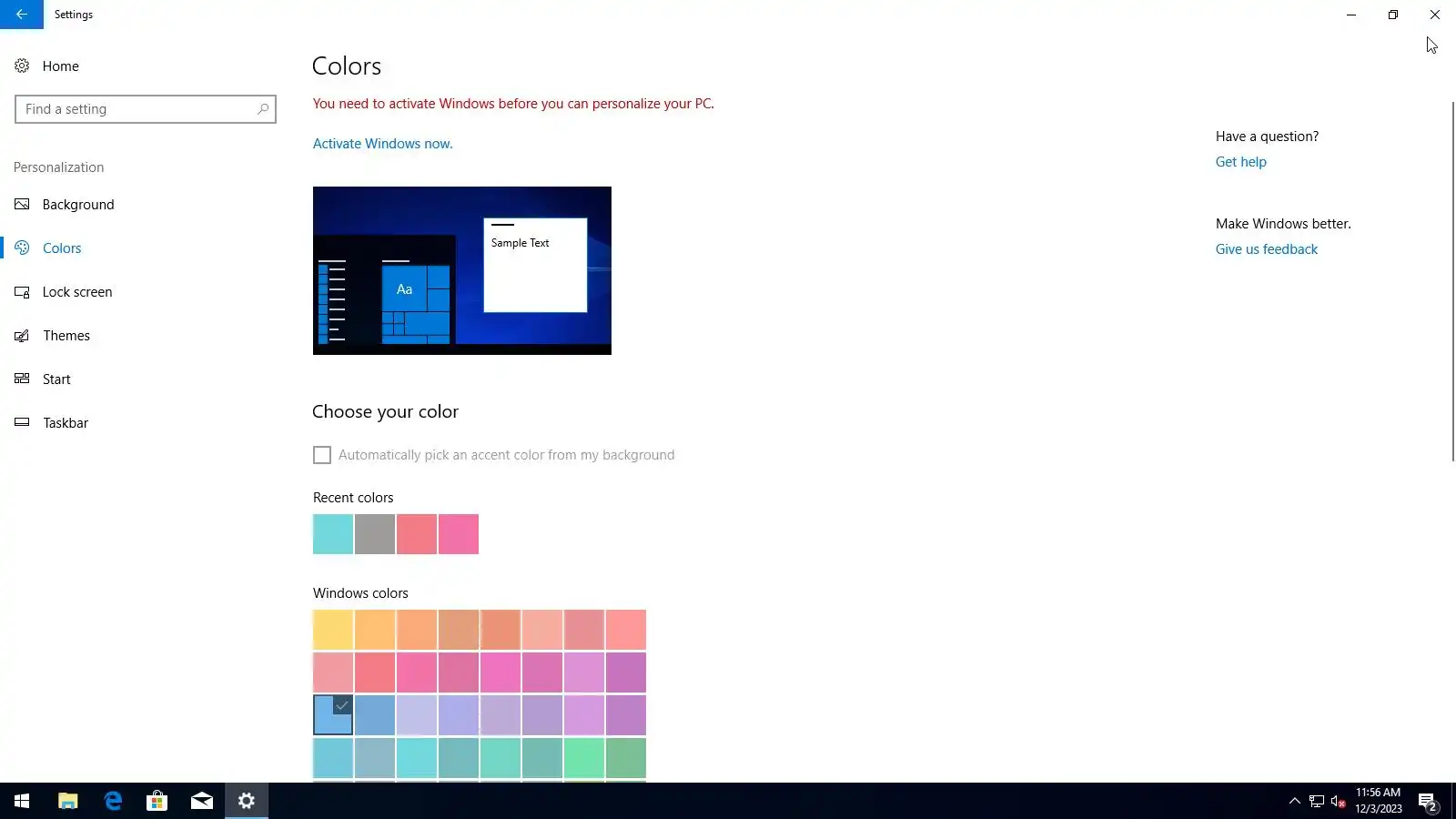Pick the teal swatch in Recent colors

(x=333, y=534)
